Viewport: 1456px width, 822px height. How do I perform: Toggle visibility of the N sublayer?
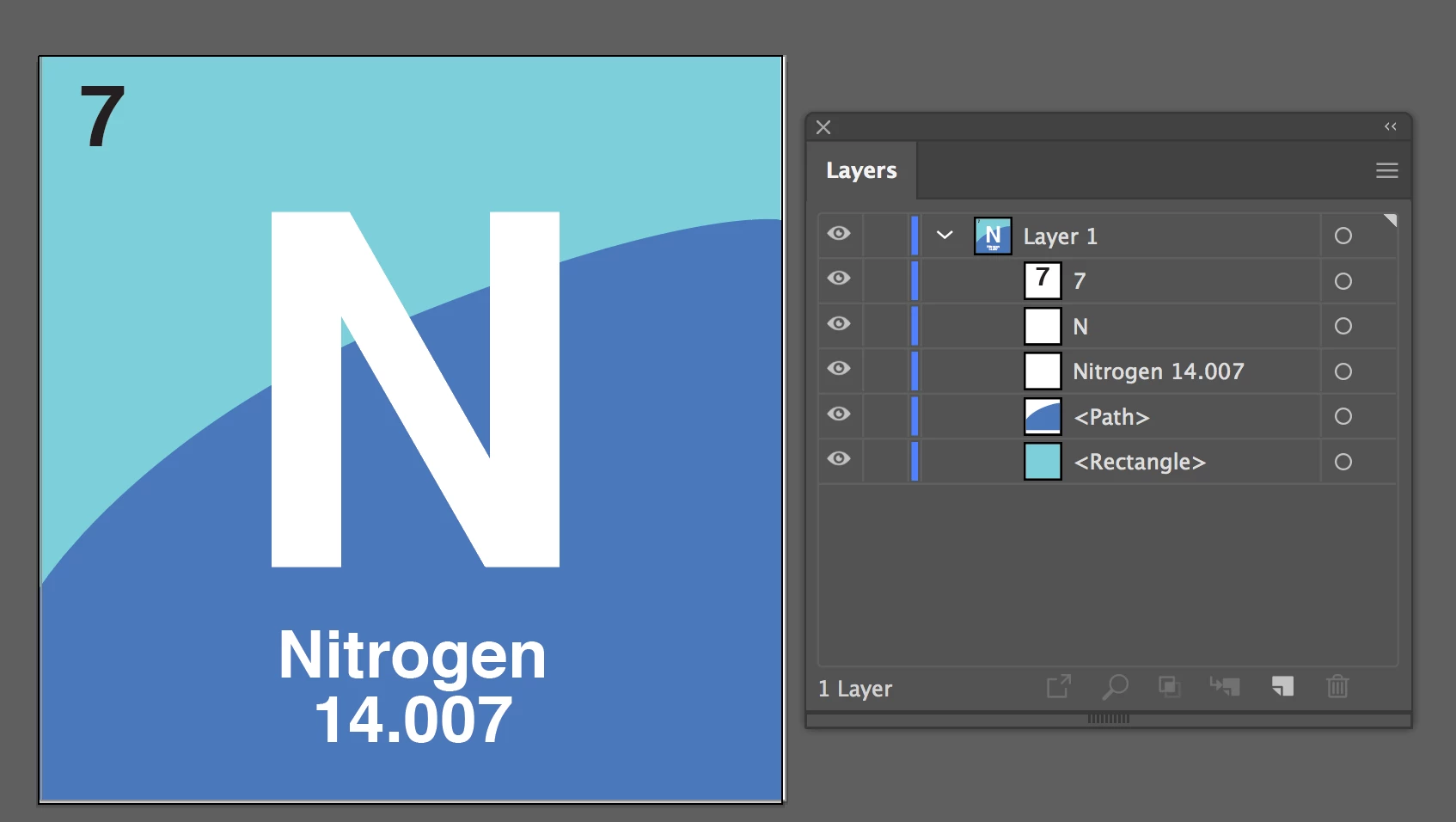[x=839, y=324]
